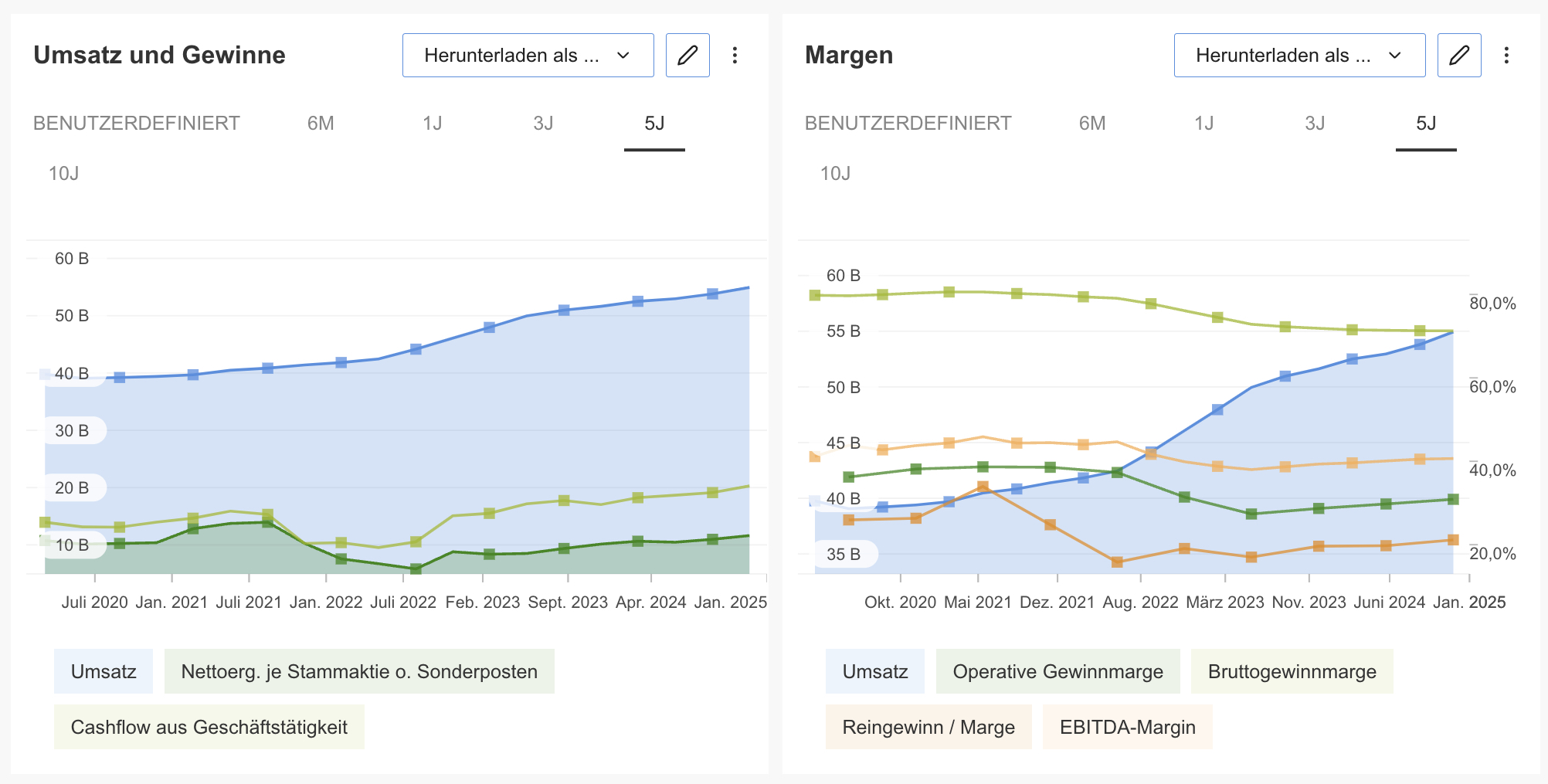Select 10J tab in Umsatz und Gewinne
The height and width of the screenshot is (784, 1548).
pos(64,173)
